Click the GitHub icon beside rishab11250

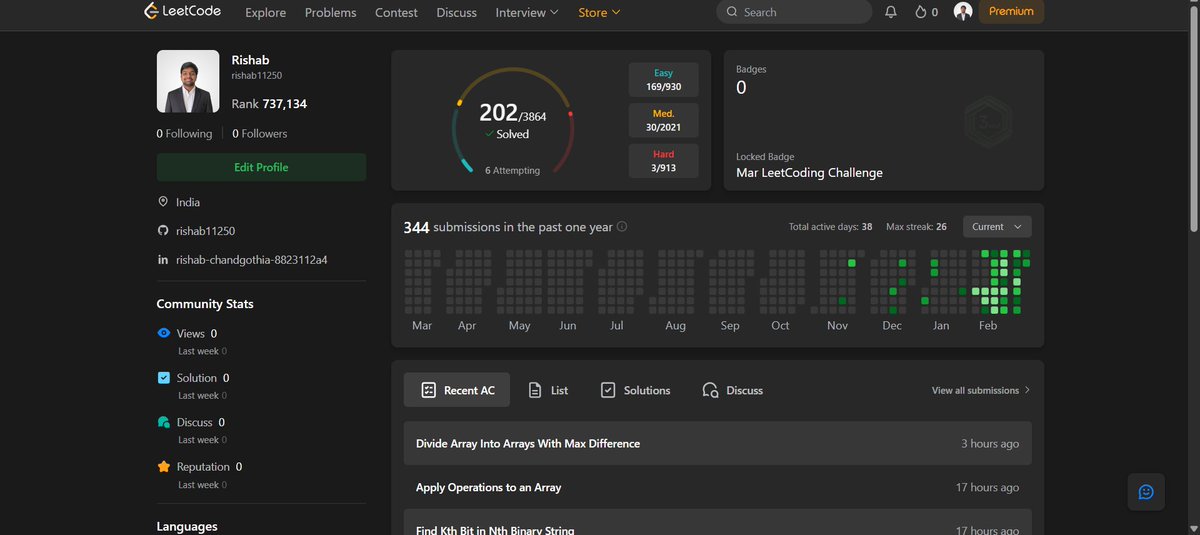[x=163, y=231]
